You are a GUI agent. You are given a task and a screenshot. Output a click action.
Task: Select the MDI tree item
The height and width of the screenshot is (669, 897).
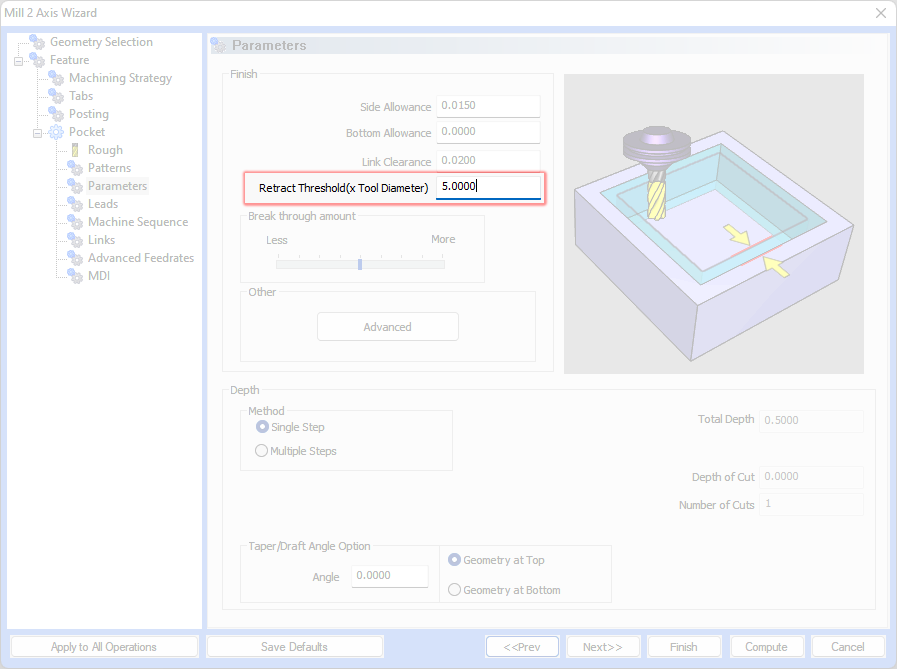(98, 276)
